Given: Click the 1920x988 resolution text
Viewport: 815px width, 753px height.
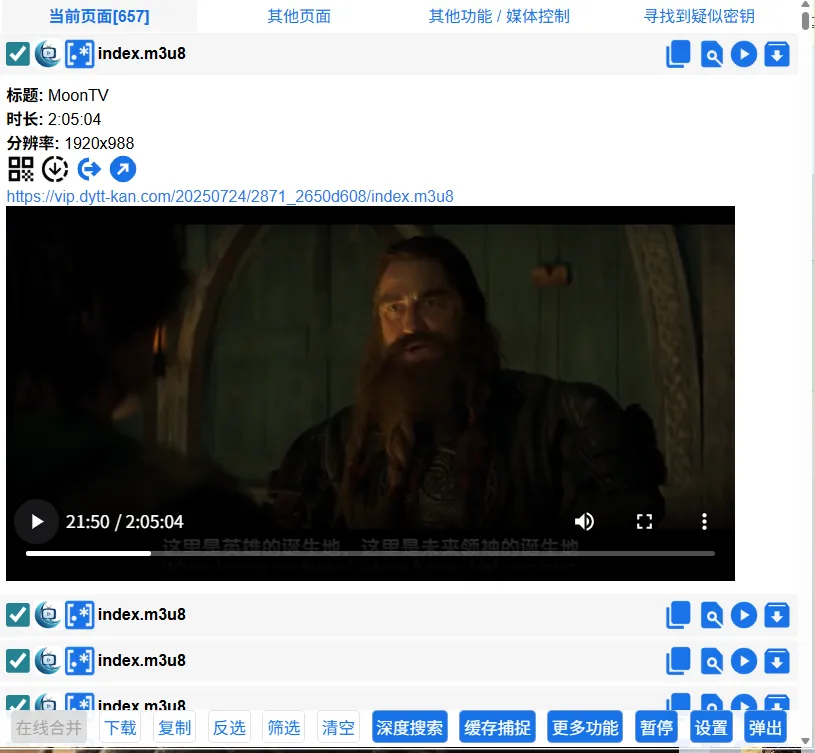Looking at the screenshot, I should pyautogui.click(x=99, y=143).
